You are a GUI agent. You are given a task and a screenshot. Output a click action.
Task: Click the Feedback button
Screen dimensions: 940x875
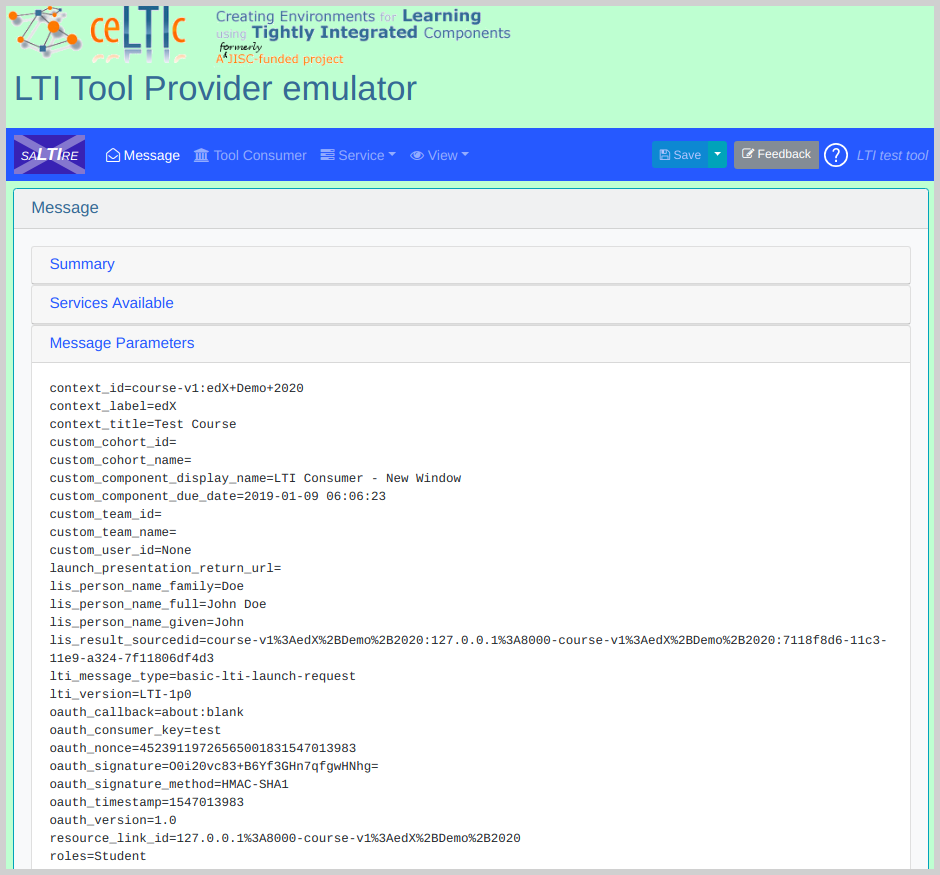click(x=776, y=155)
